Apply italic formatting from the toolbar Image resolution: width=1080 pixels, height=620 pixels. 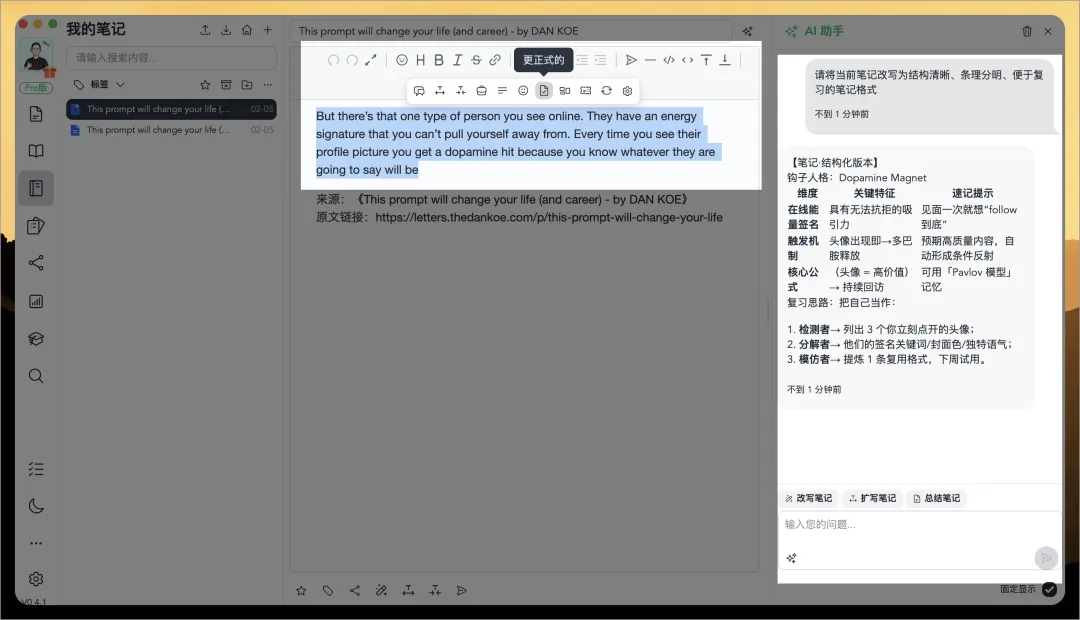point(457,60)
